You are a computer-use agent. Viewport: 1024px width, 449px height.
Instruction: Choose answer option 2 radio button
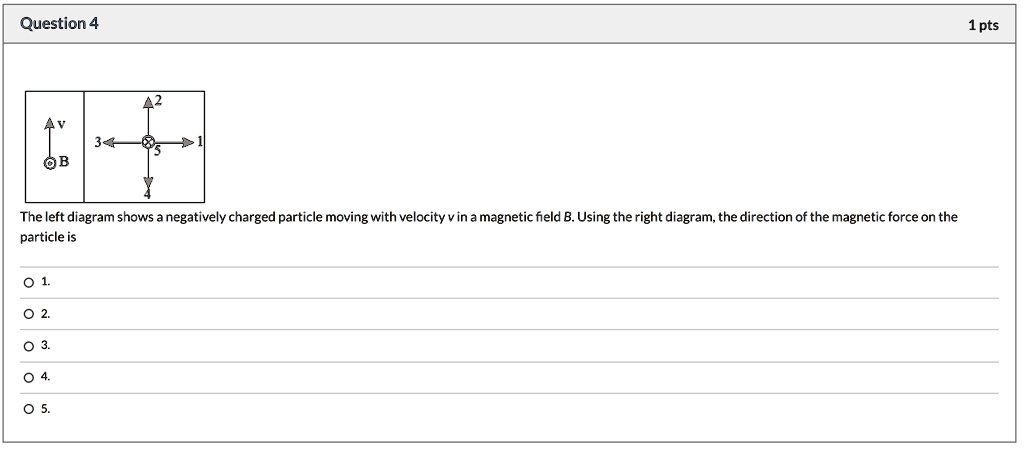click(x=28, y=315)
